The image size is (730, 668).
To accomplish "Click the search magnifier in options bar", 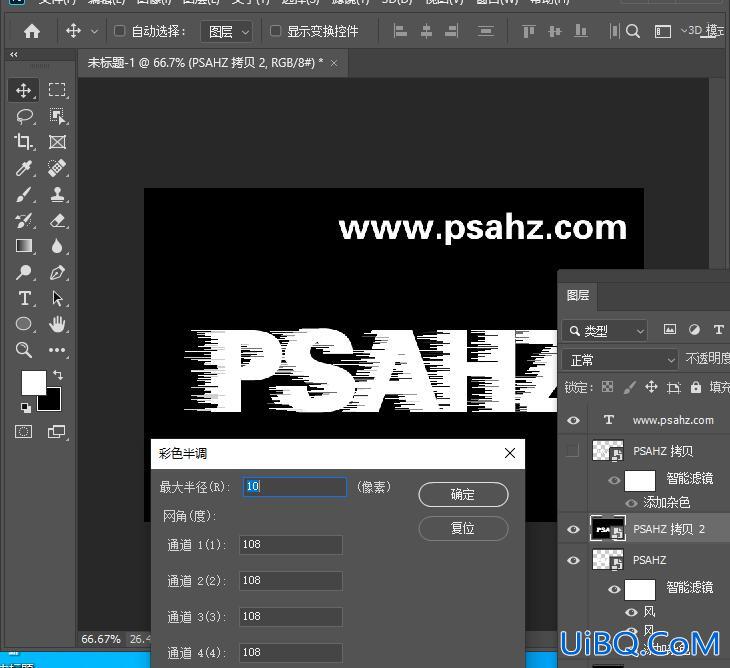I will 633,31.
